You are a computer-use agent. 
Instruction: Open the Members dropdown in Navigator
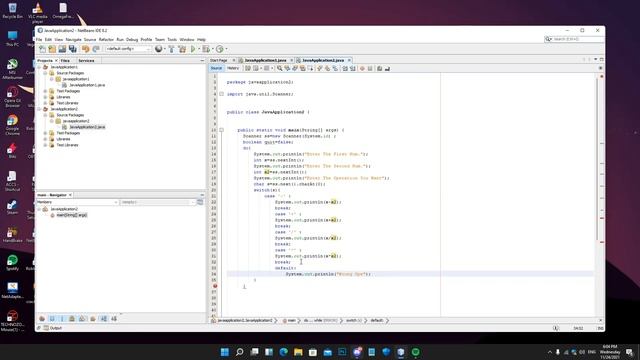pyautogui.click(x=77, y=202)
